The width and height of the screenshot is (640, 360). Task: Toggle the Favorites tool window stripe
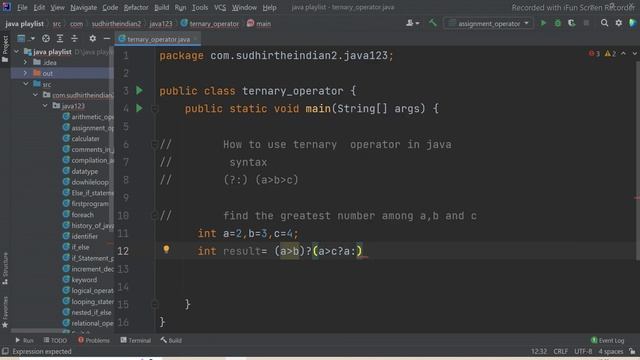(x=5, y=312)
